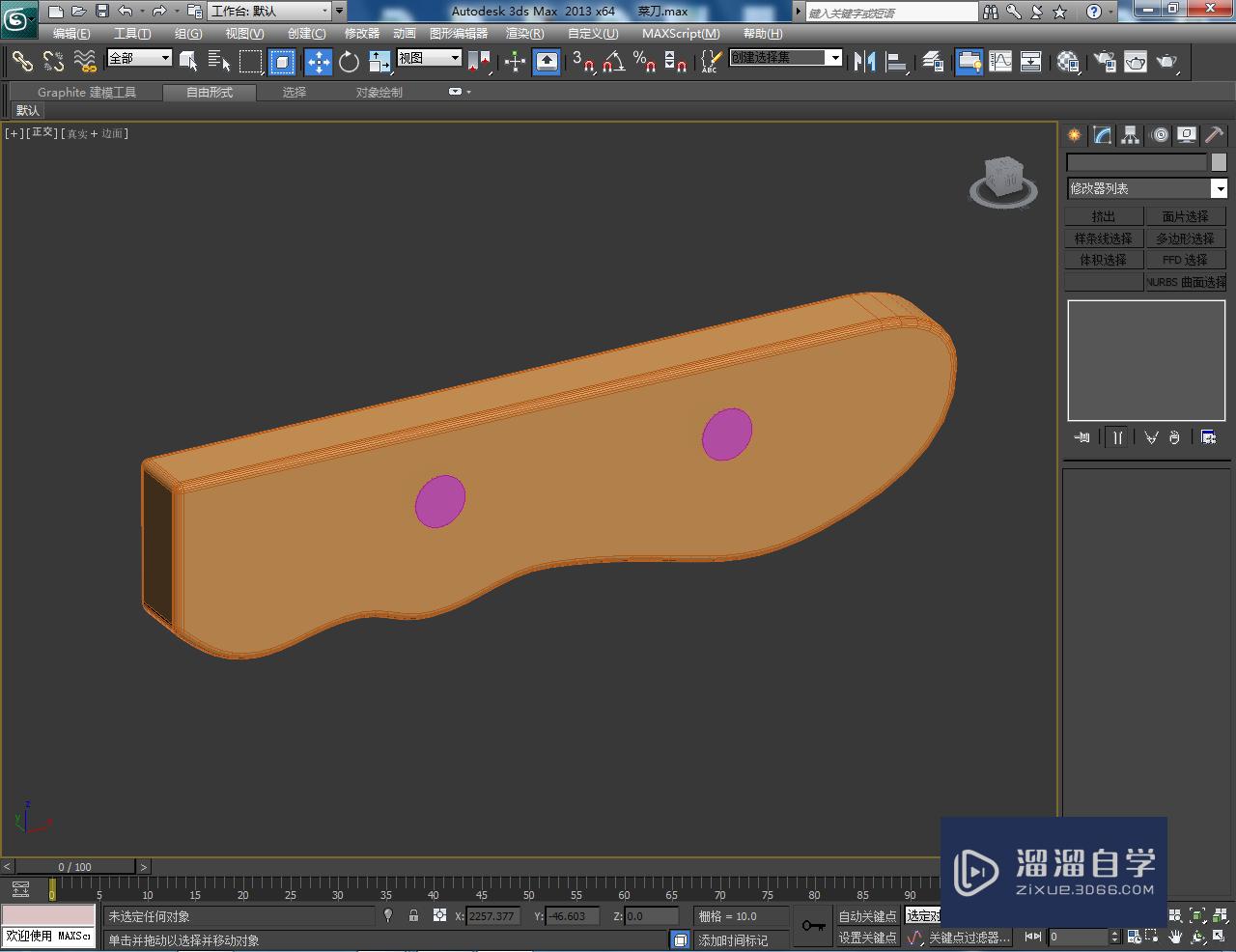Switch to the Freeform tab
Screen dimensions: 1236x952
(x=210, y=93)
